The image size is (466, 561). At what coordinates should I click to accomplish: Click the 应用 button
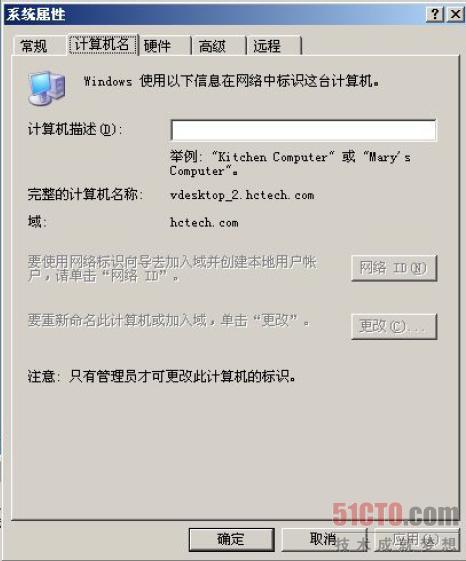(x=416, y=539)
